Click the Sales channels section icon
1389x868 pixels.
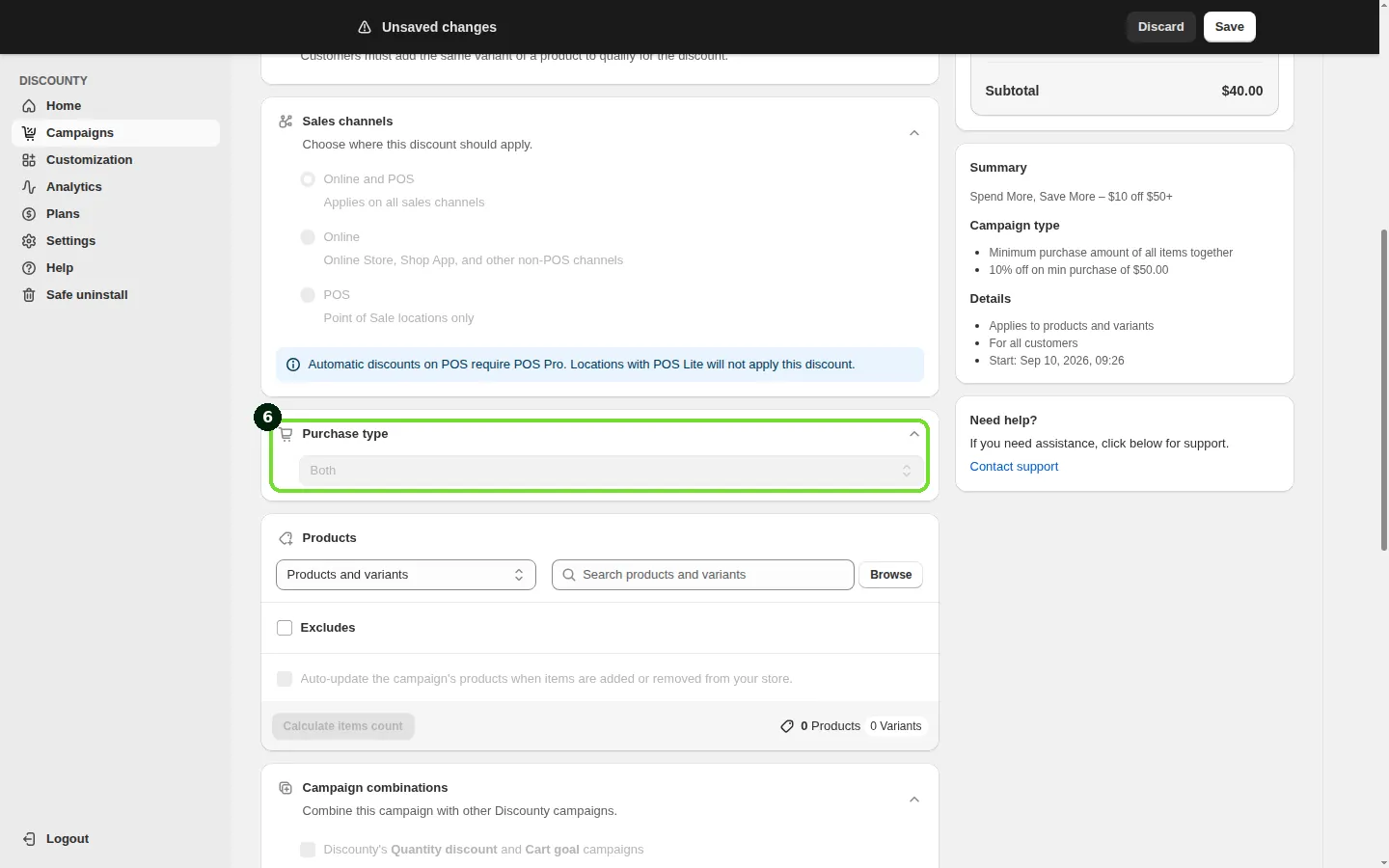point(286,122)
